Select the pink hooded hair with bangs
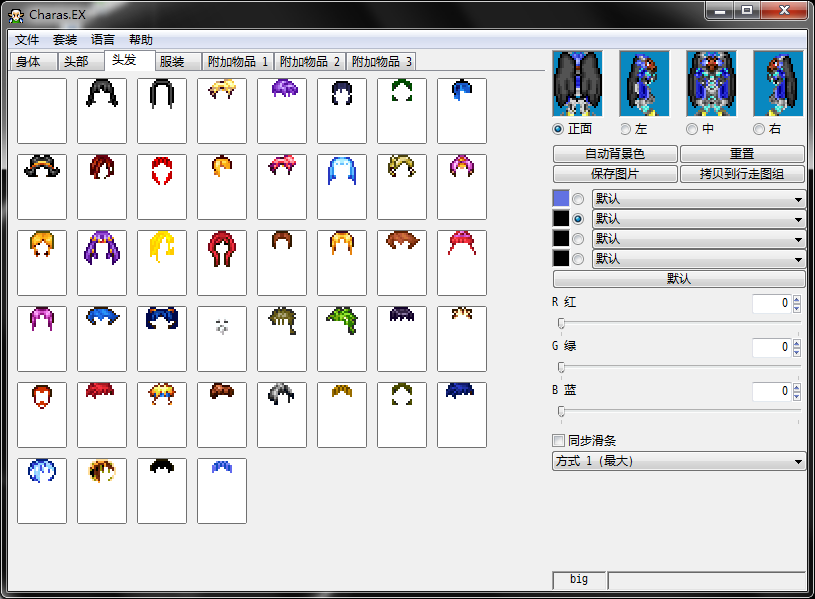 pos(462,187)
